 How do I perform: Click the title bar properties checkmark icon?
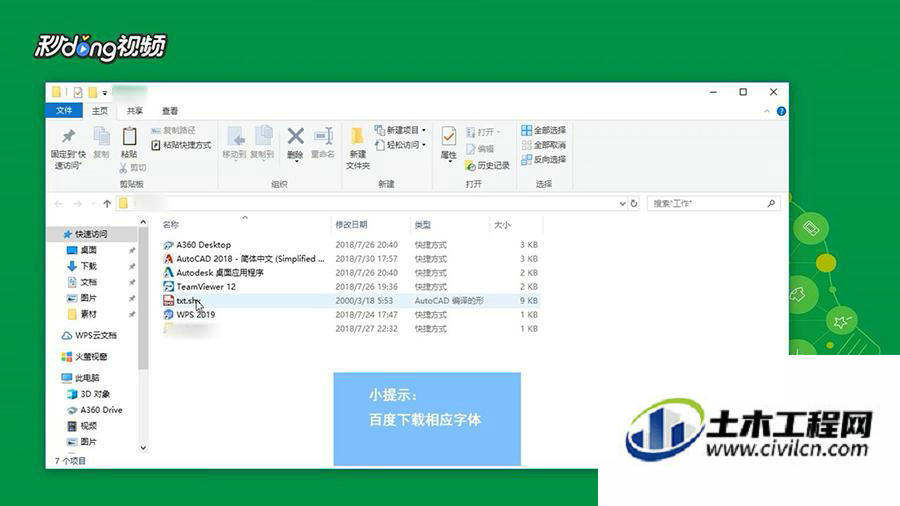pos(78,92)
